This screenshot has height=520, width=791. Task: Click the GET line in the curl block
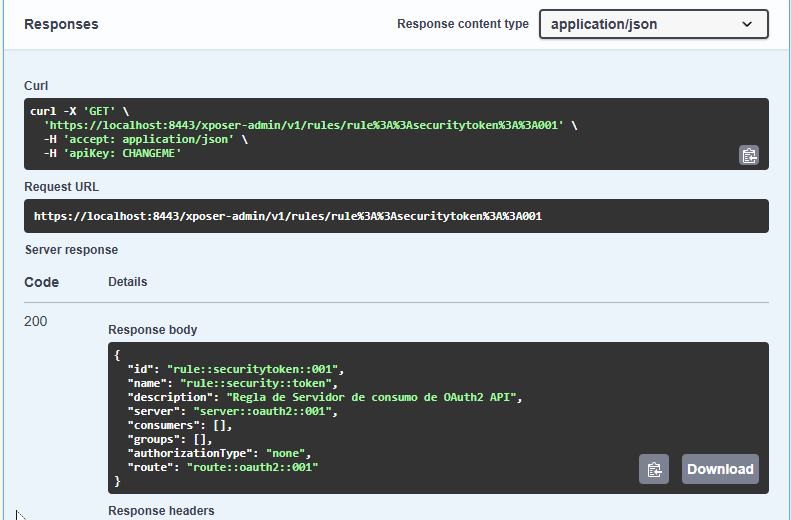[x=81, y=111]
